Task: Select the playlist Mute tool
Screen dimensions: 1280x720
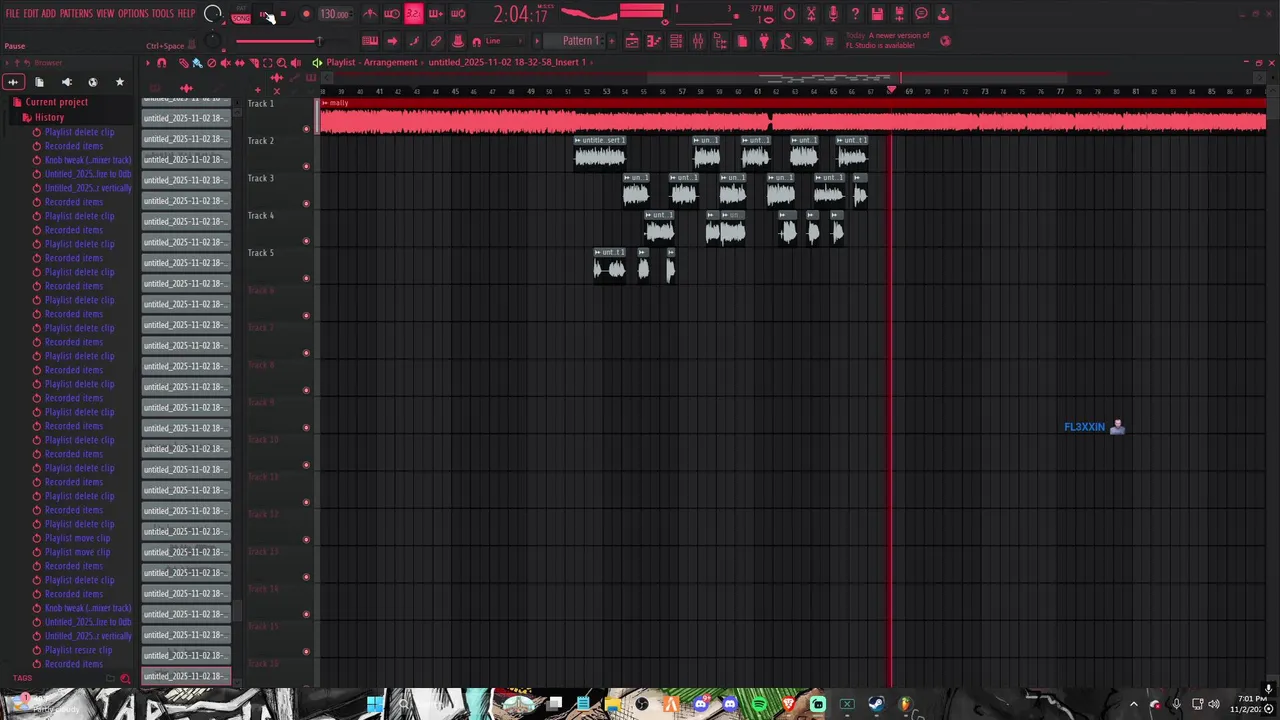Action: pyautogui.click(x=225, y=63)
